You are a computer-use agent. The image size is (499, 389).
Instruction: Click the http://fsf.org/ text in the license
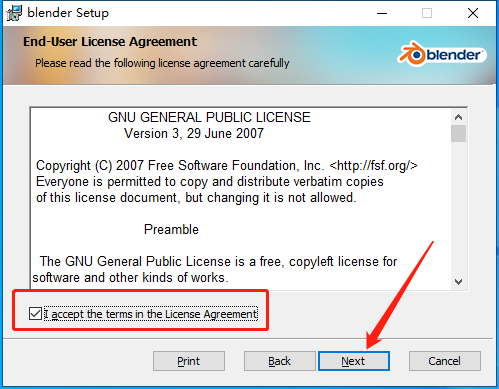[x=373, y=165]
